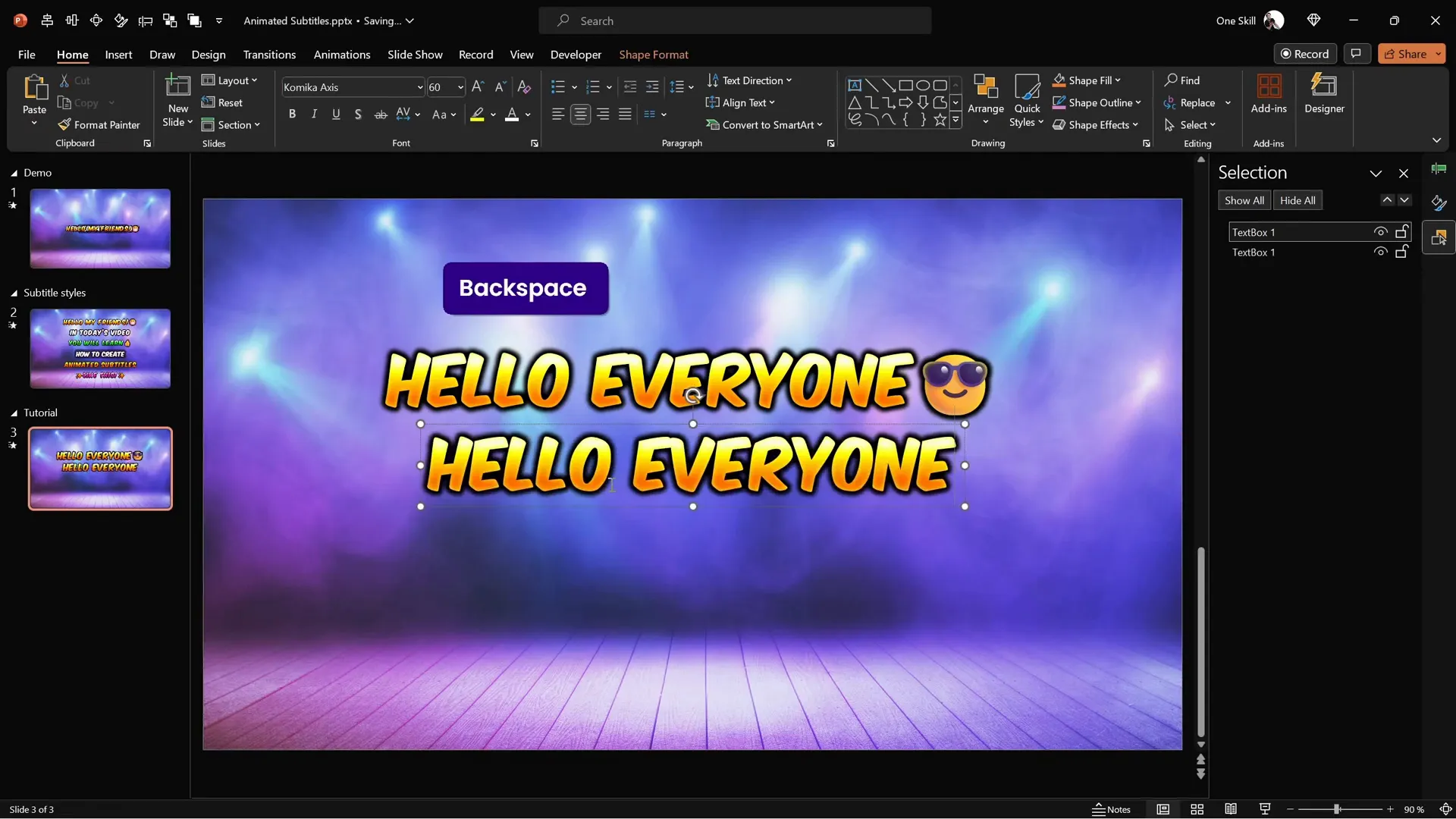The width and height of the screenshot is (1456, 819).
Task: Switch to the Slide Show tab
Action: click(x=415, y=55)
